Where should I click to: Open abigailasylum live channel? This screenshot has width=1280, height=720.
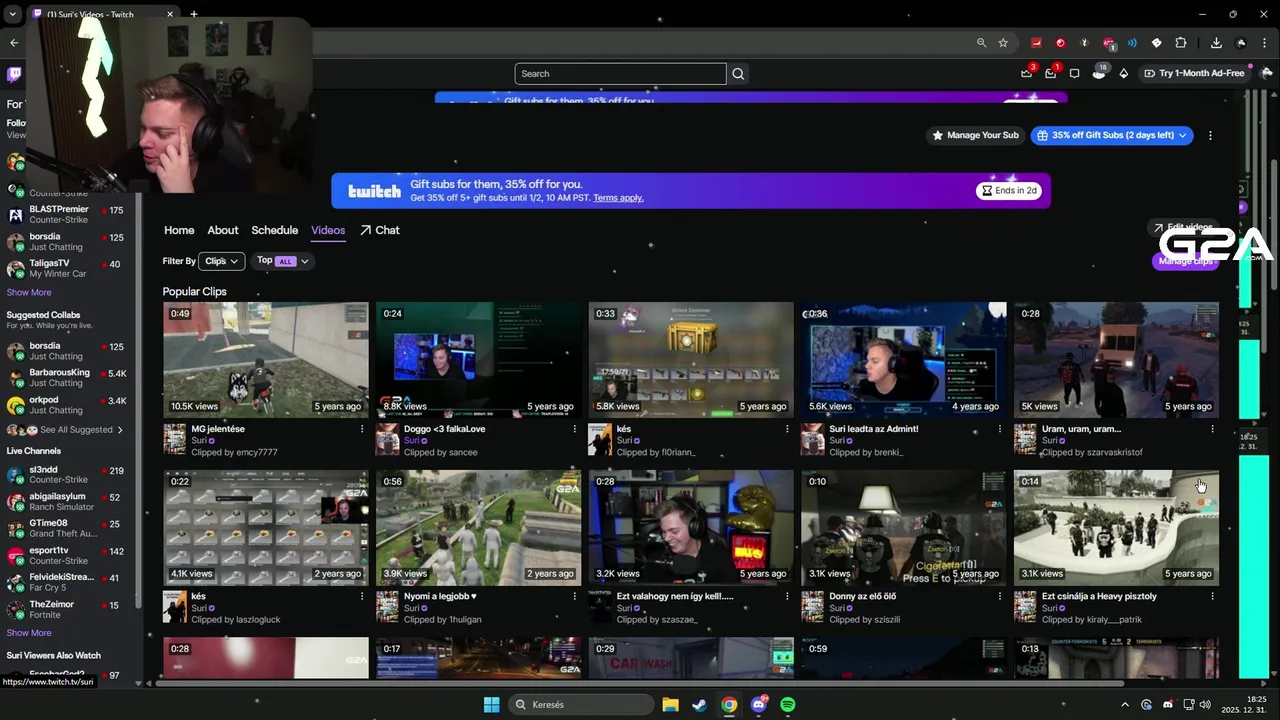[x=66, y=501]
